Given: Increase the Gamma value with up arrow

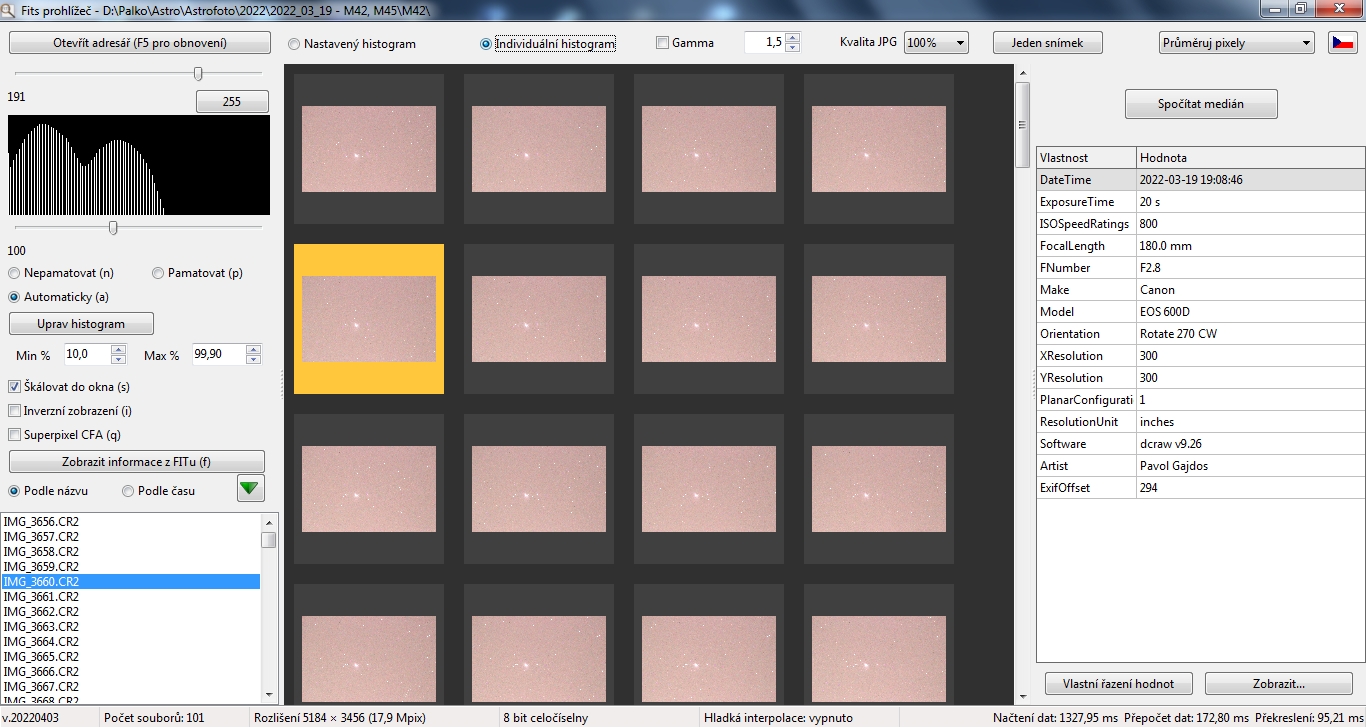Looking at the screenshot, I should tap(793, 39).
